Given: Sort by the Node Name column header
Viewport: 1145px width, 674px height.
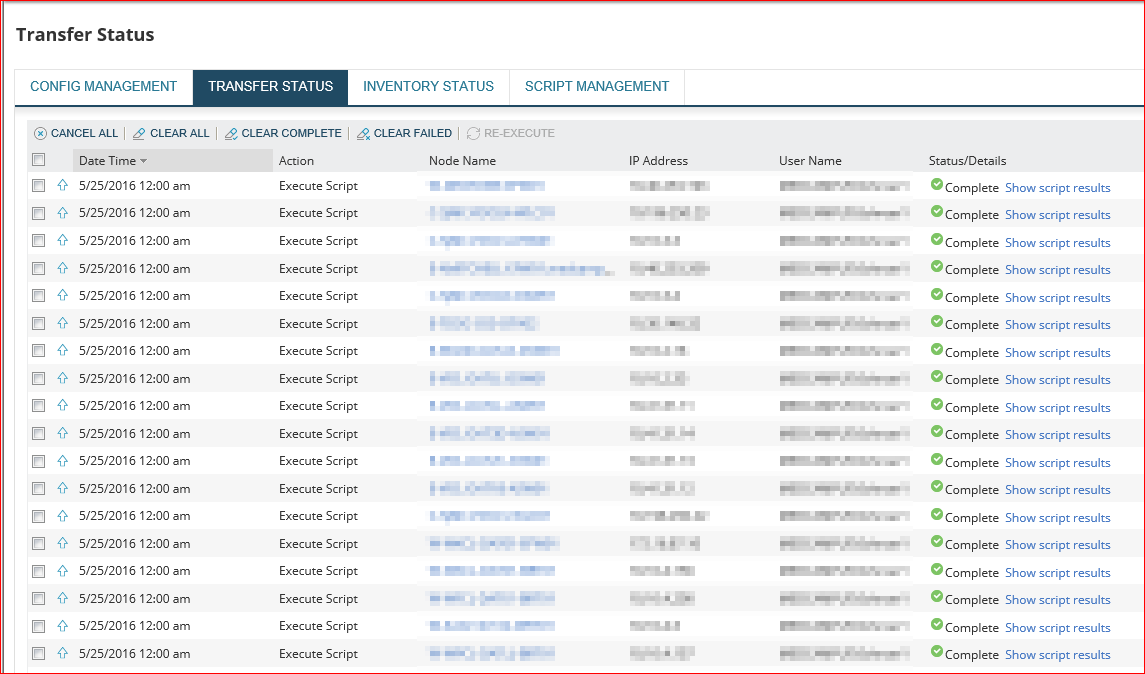Looking at the screenshot, I should pyautogui.click(x=462, y=161).
